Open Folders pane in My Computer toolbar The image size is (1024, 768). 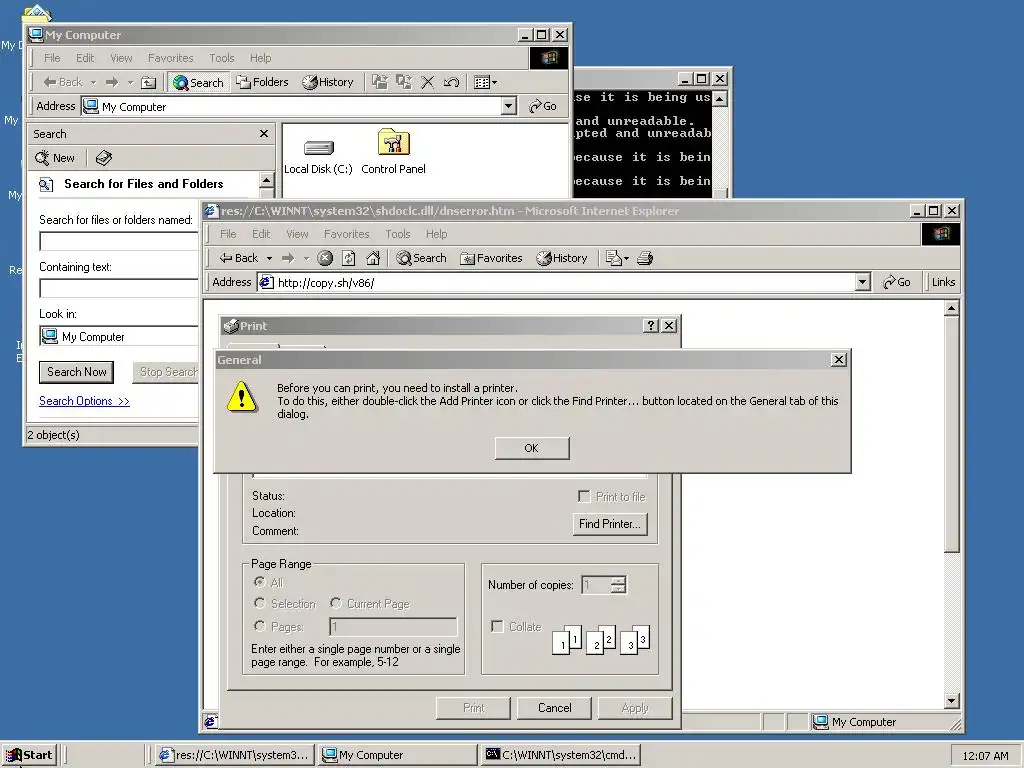coord(263,82)
